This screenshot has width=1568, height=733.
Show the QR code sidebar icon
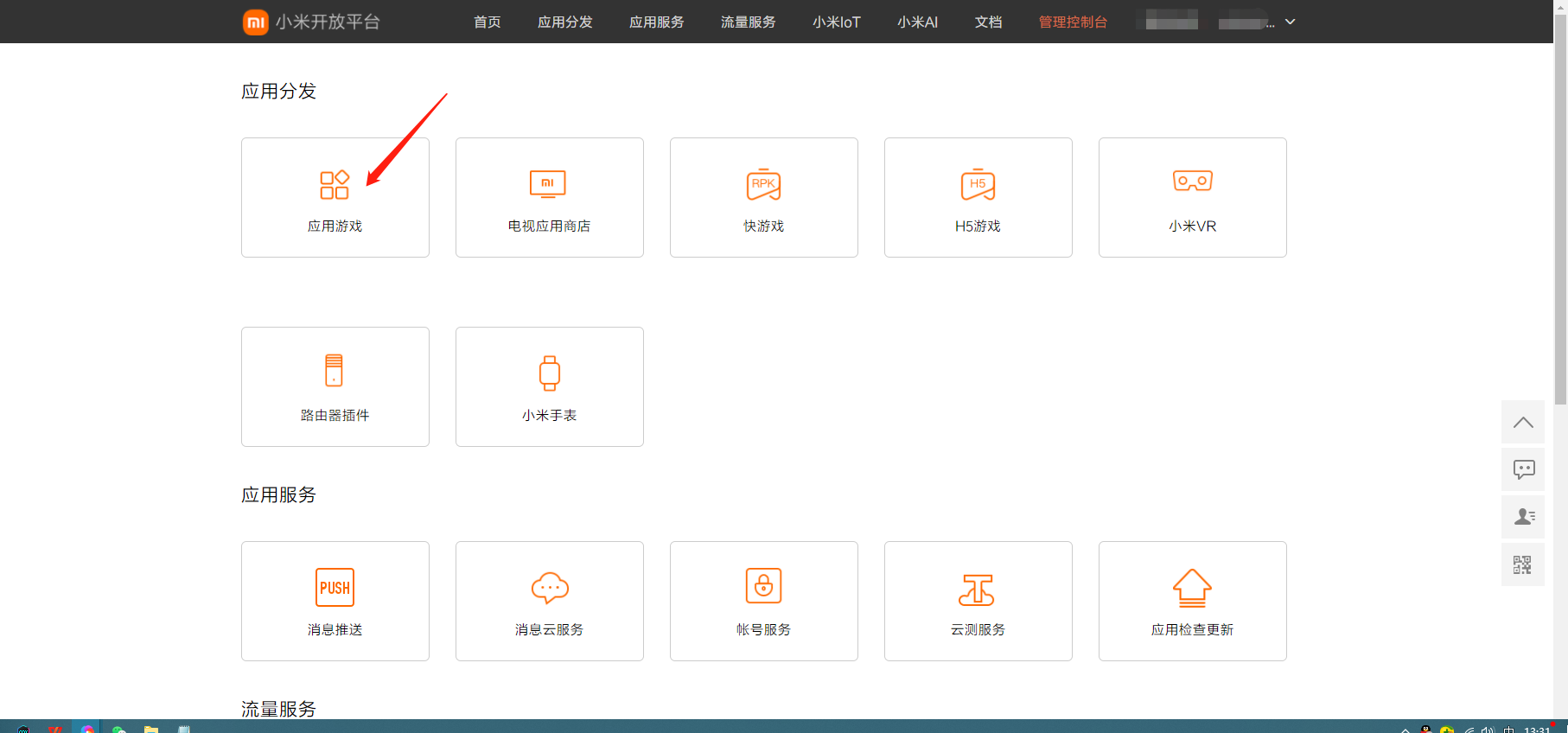[x=1523, y=564]
